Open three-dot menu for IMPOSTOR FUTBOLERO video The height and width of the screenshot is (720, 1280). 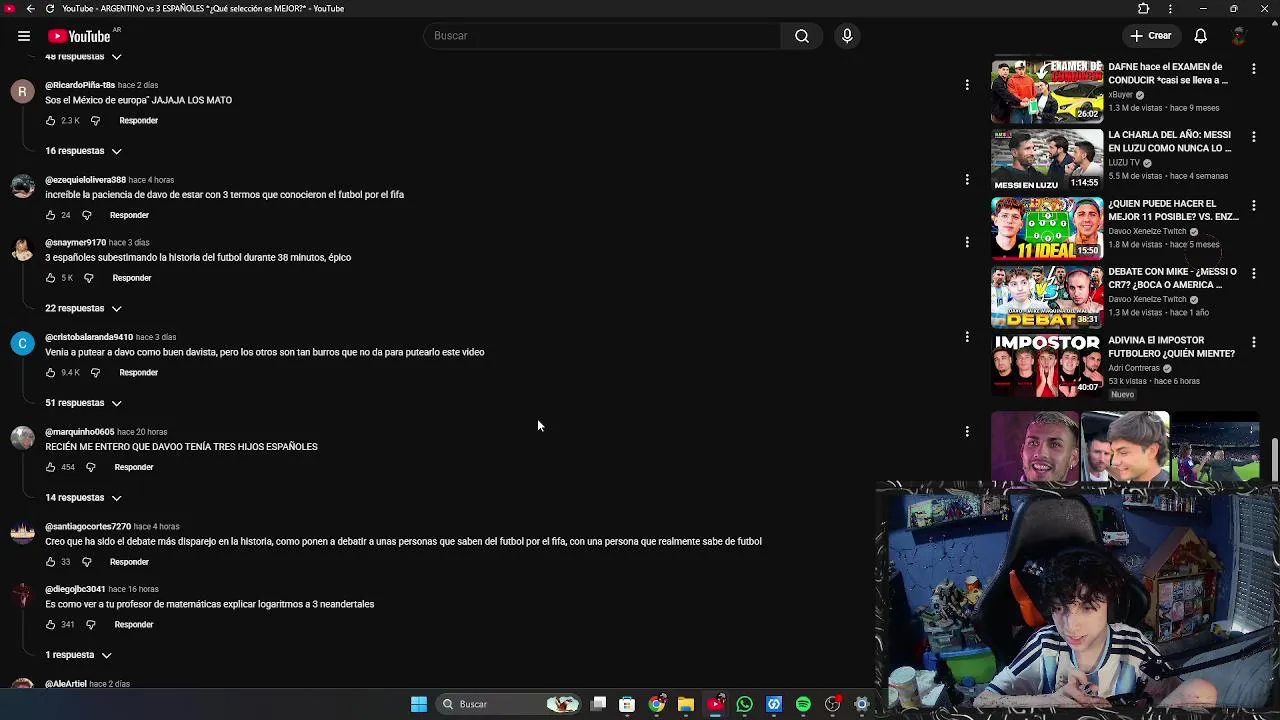click(1253, 342)
